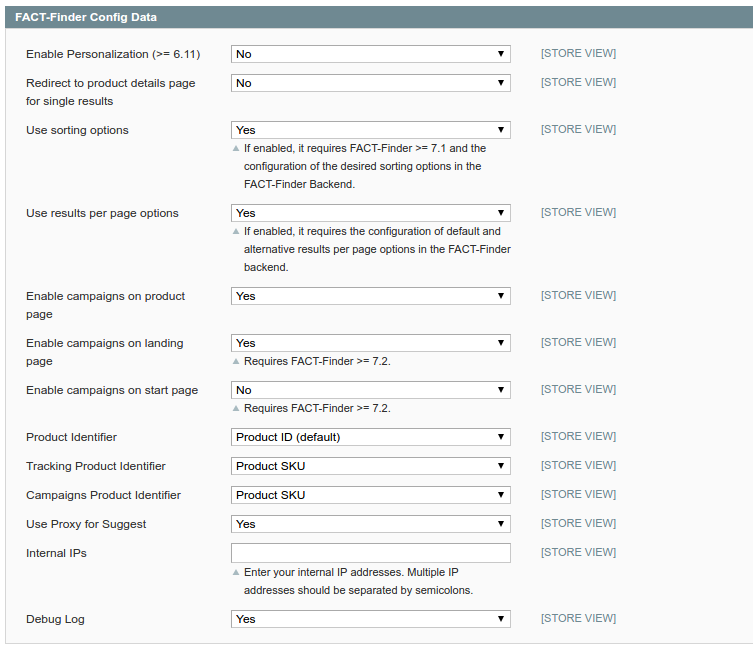Viewport: 753px width, 648px height.
Task: Click the Product Identifier label
Action: pos(72,437)
